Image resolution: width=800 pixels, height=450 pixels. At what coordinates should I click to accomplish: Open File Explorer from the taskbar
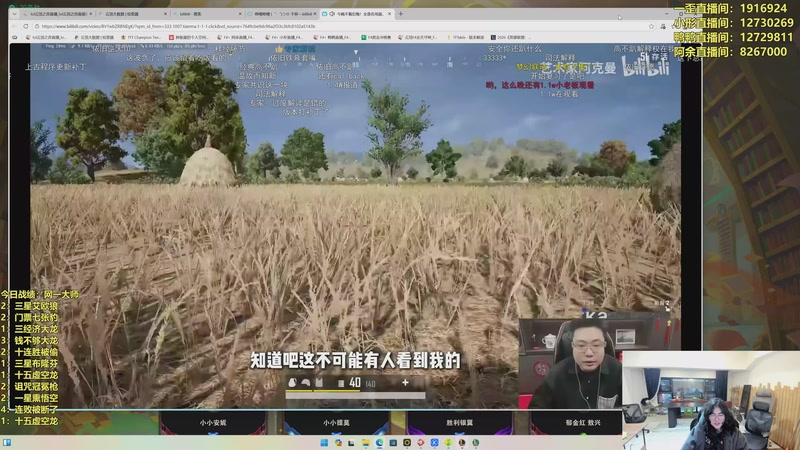pos(366,442)
